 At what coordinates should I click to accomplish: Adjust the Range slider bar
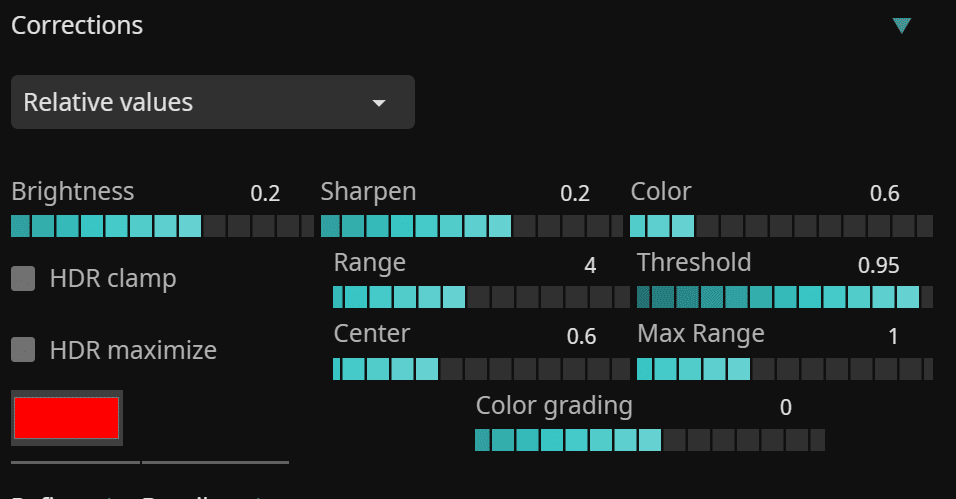tap(482, 297)
